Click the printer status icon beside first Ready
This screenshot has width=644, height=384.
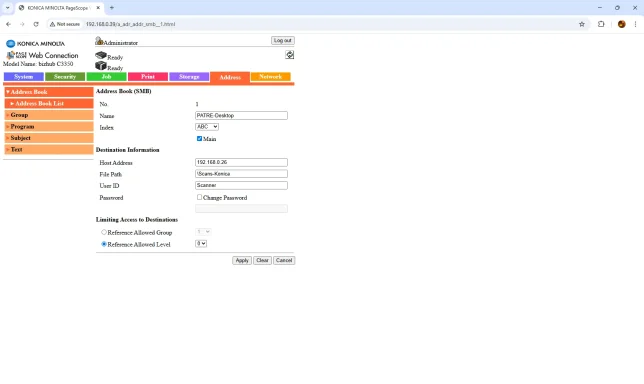click(x=101, y=55)
